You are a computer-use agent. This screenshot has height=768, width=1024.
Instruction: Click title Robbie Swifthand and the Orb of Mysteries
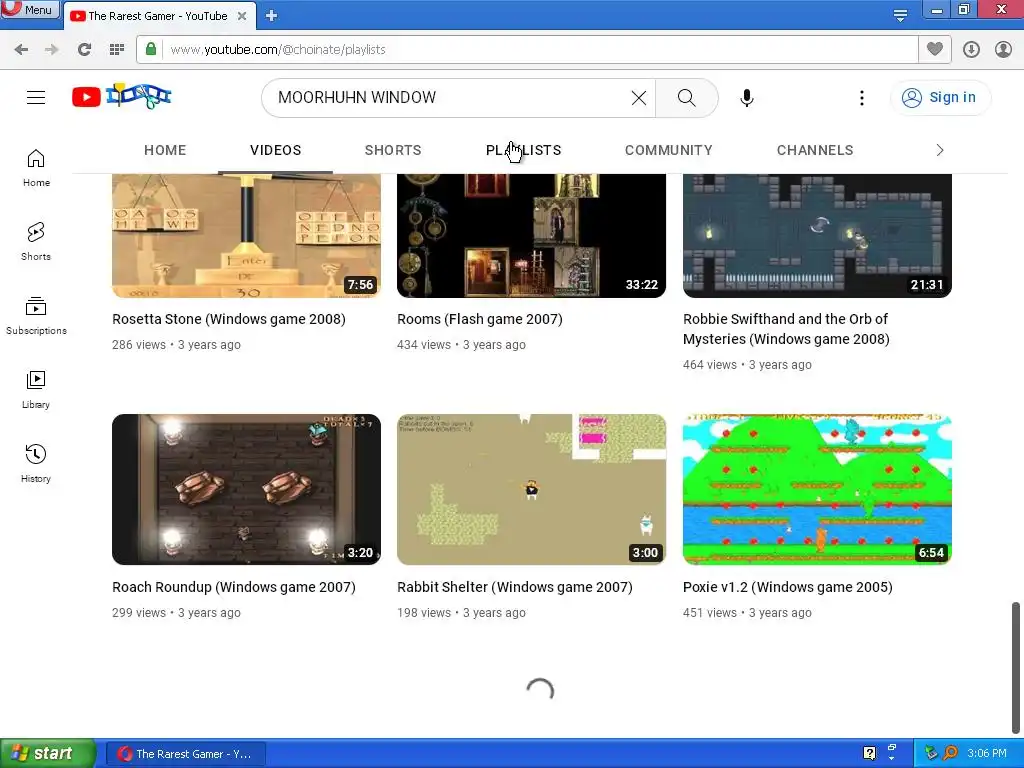tap(786, 329)
